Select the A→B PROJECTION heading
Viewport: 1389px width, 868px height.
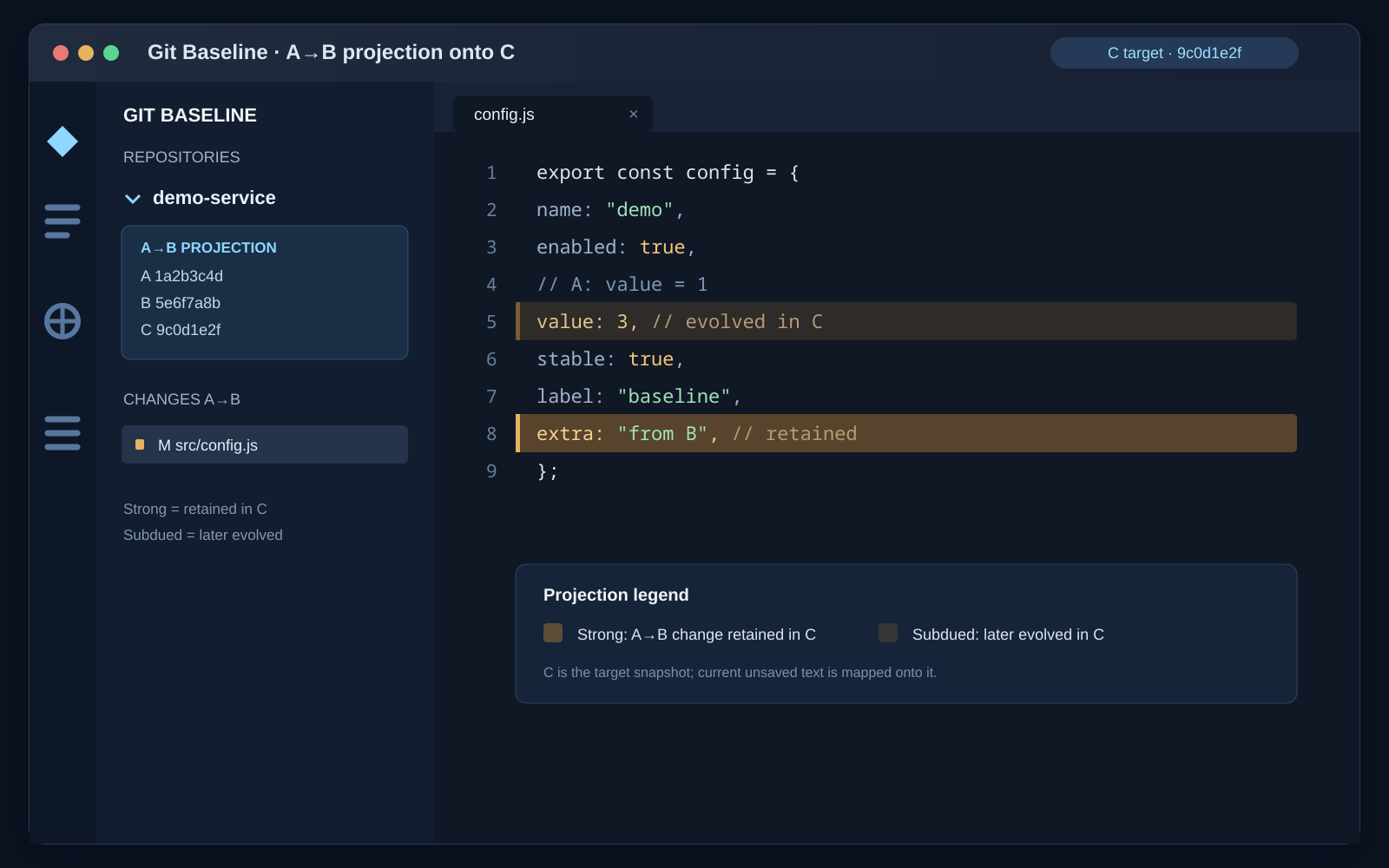tap(208, 247)
